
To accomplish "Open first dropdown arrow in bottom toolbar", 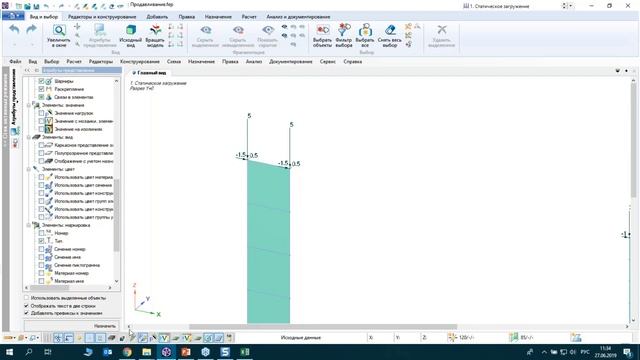I will pyautogui.click(x=15, y=338).
